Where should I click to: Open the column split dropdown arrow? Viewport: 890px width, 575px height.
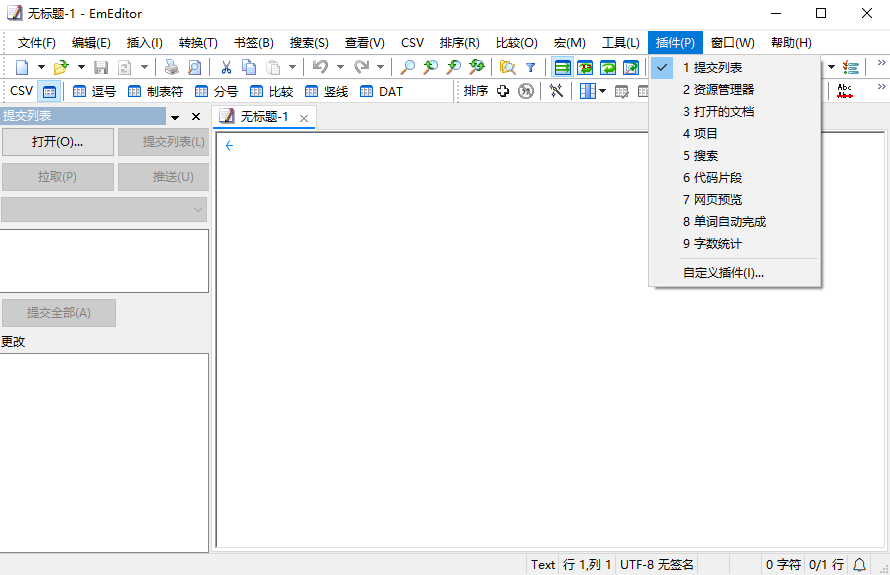click(x=602, y=91)
